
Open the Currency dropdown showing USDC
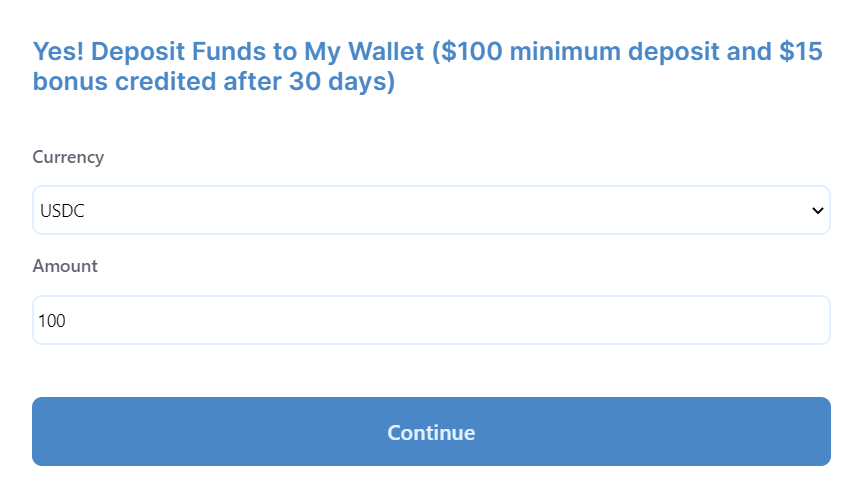[431, 210]
